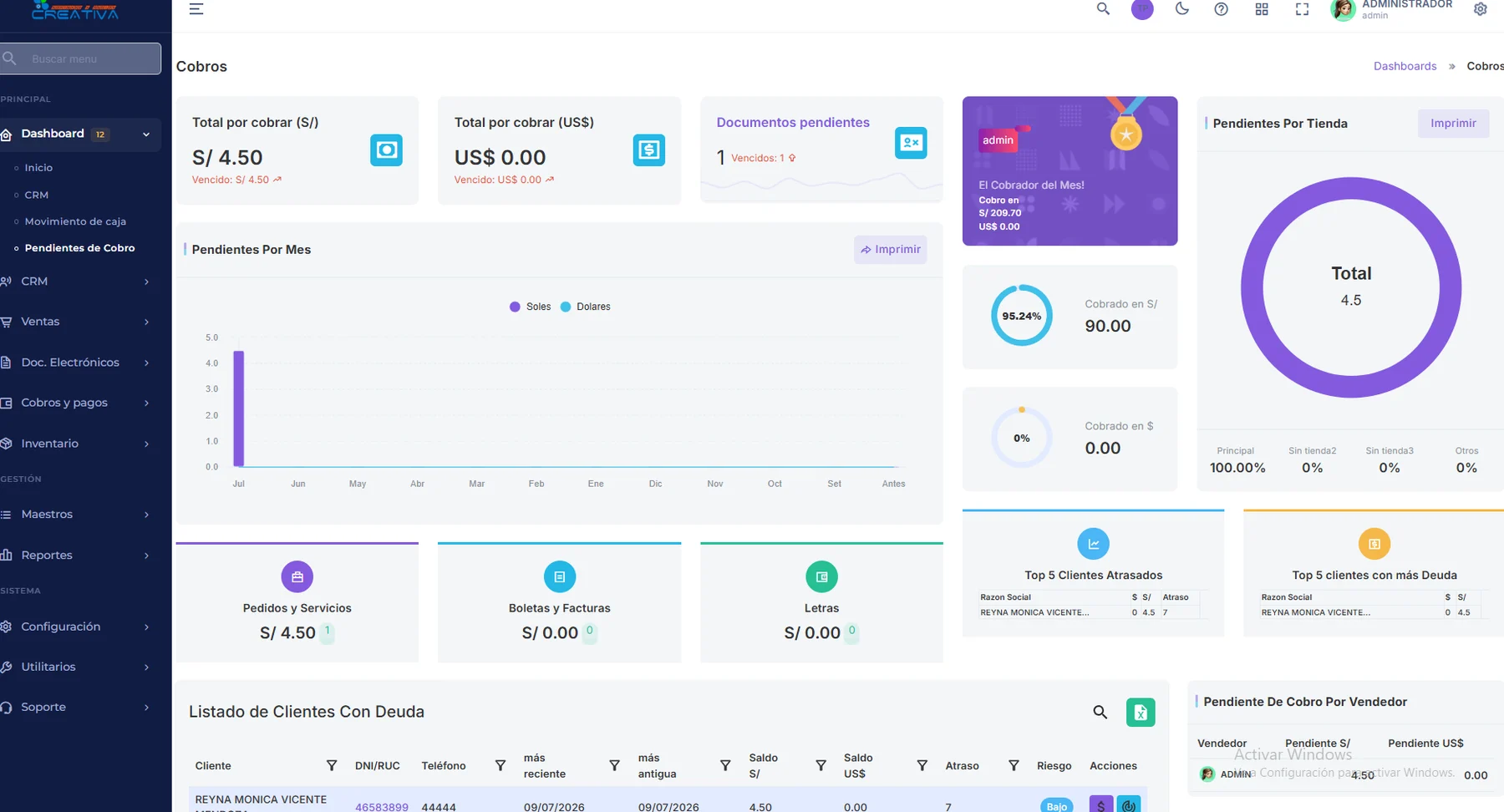The width and height of the screenshot is (1504, 812).
Task: Open the Documentos pendientes title link
Action: (x=793, y=122)
